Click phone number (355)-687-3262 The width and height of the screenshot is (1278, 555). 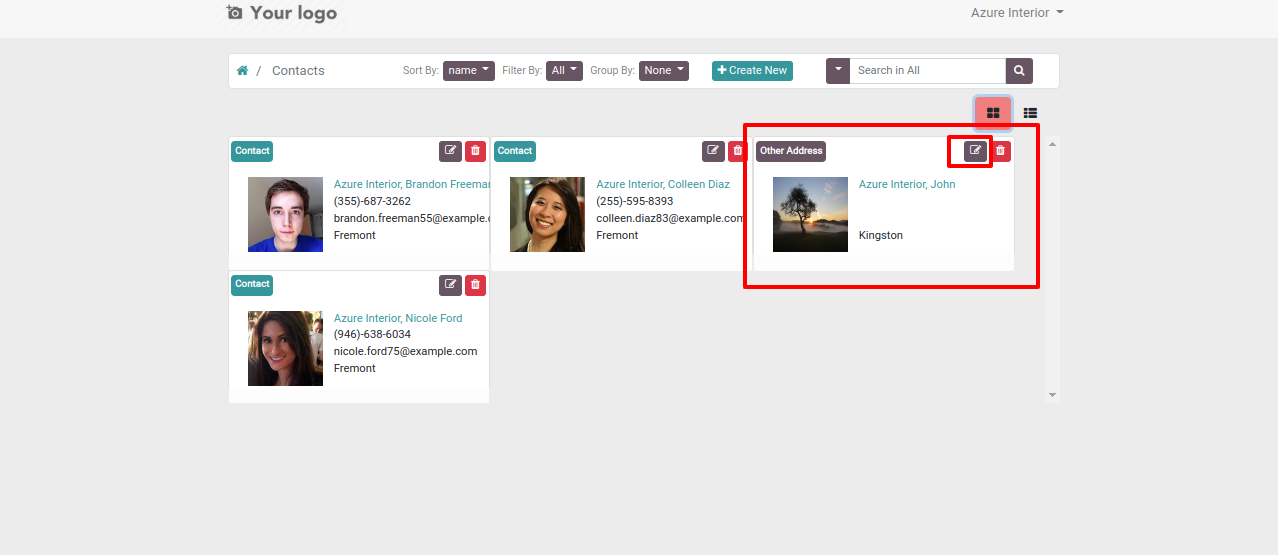(372, 201)
